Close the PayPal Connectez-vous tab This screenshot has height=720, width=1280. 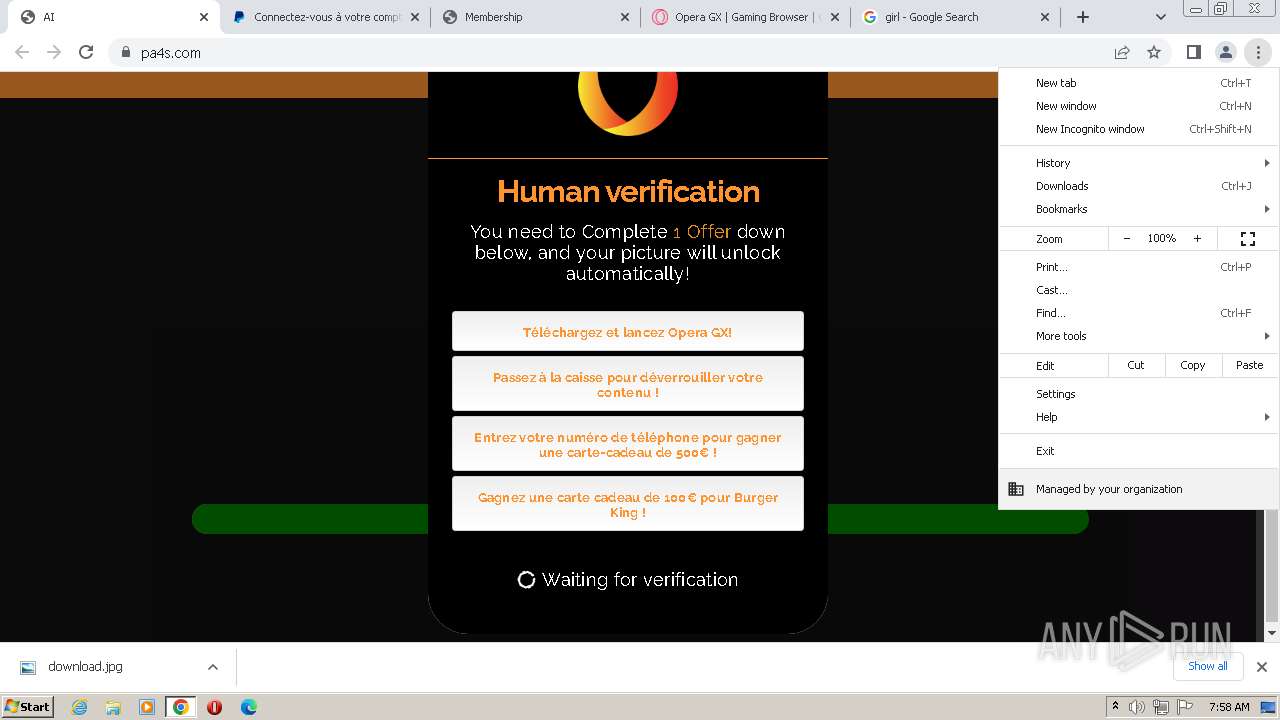tap(415, 17)
